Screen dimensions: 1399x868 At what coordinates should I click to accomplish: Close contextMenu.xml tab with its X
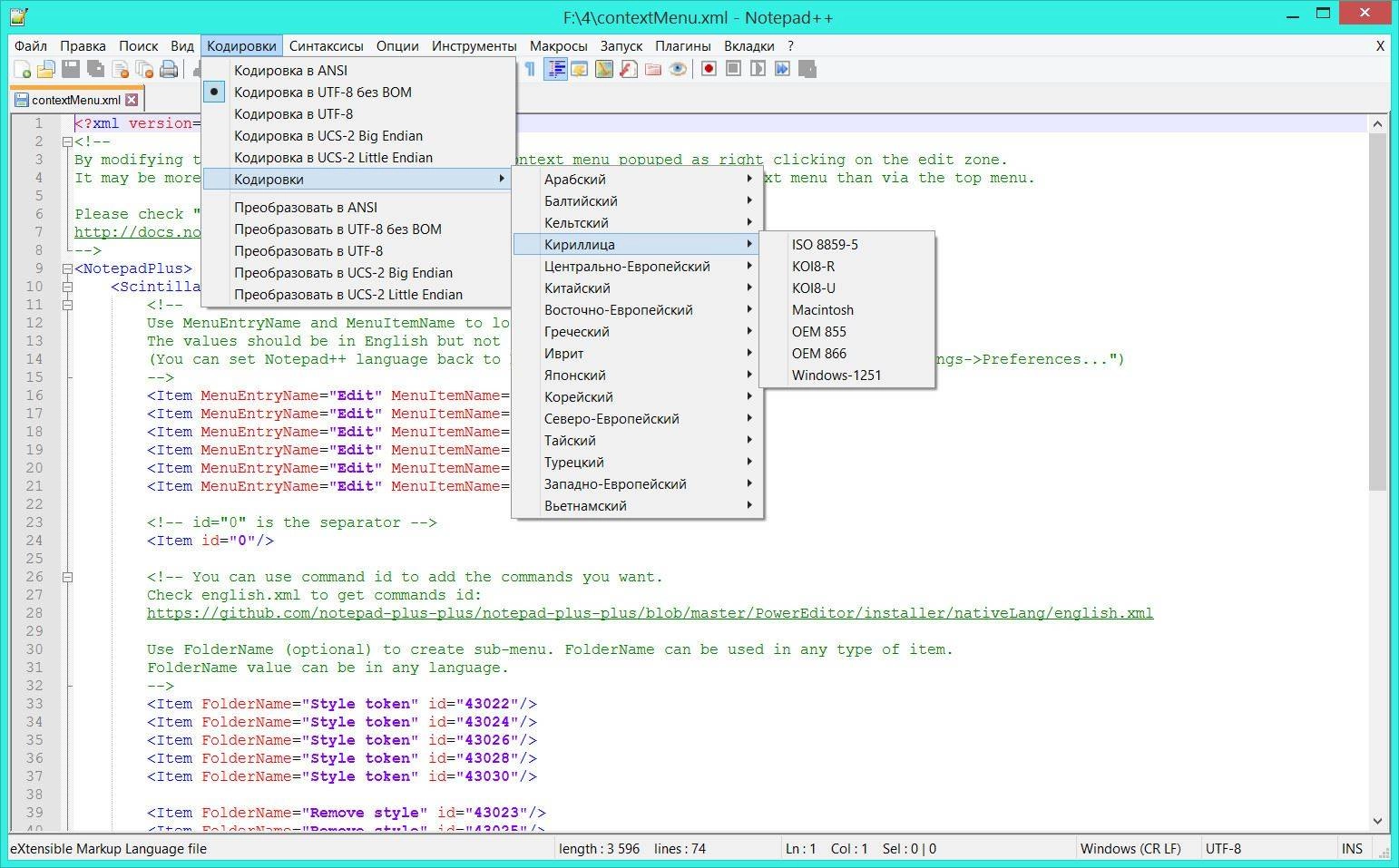(x=132, y=100)
